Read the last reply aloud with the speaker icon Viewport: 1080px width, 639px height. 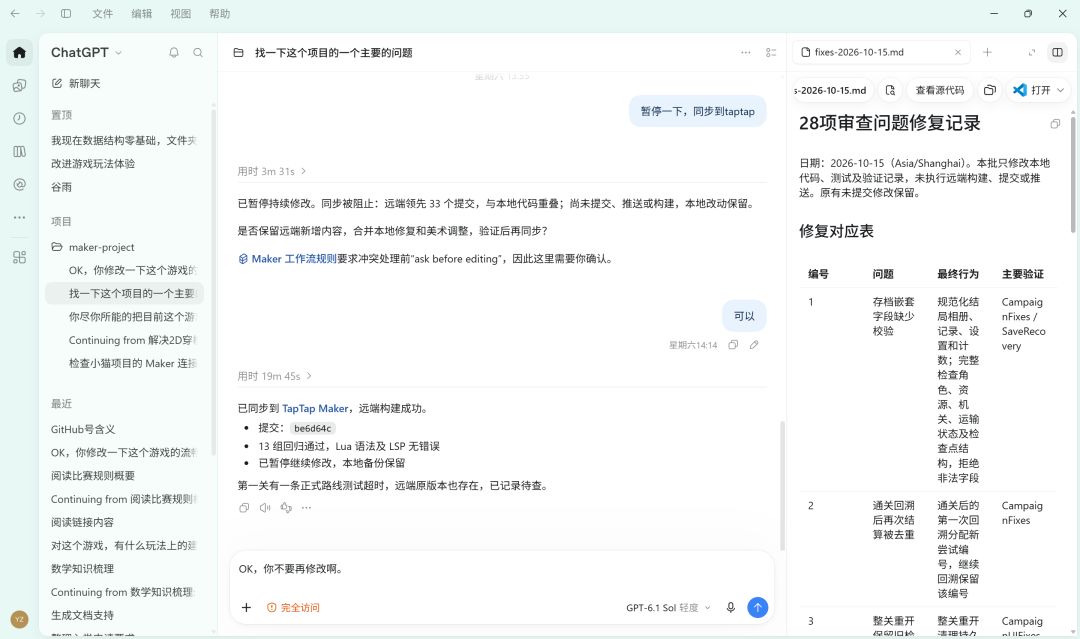tap(265, 507)
